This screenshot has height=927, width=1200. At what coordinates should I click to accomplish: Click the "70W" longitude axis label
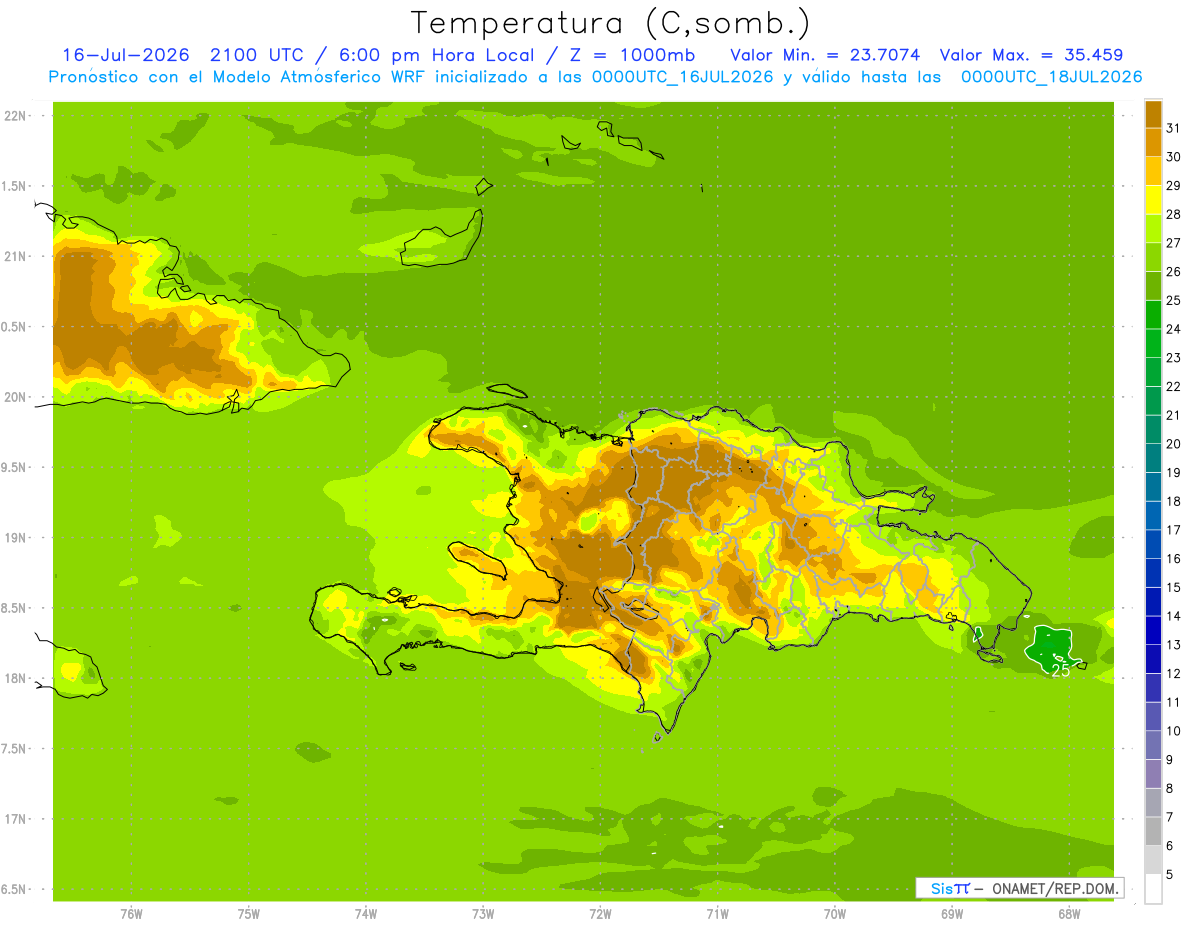[835, 914]
